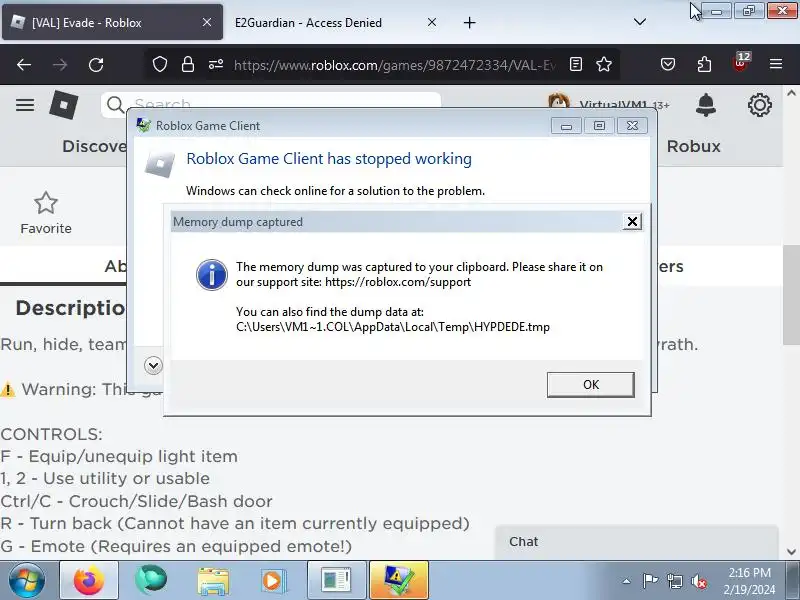Open the Windows Start menu orb
This screenshot has width=800, height=600.
(x=27, y=580)
